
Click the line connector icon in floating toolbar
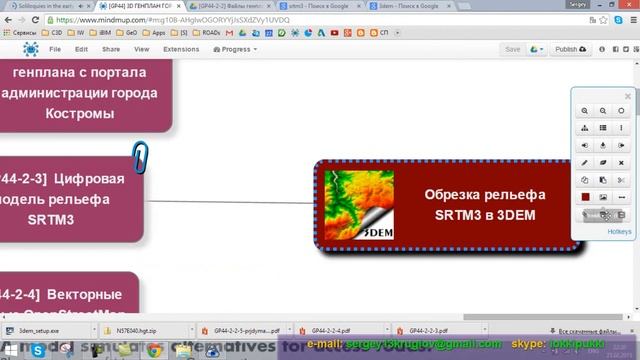click(621, 197)
